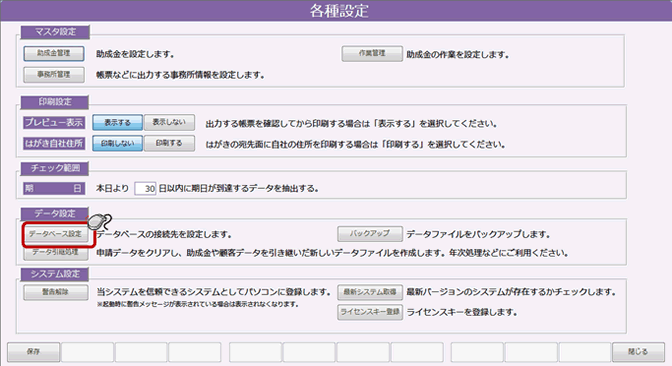Select 表示する for preview display
The image size is (672, 366).
[x=117, y=123]
